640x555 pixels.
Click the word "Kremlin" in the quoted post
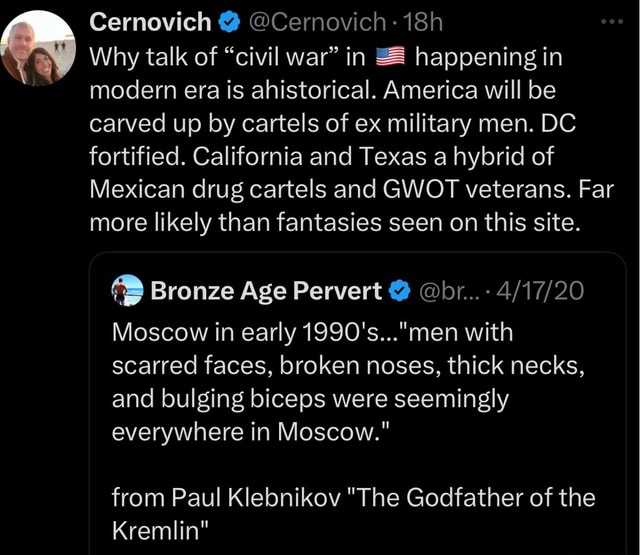pyautogui.click(x=160, y=531)
